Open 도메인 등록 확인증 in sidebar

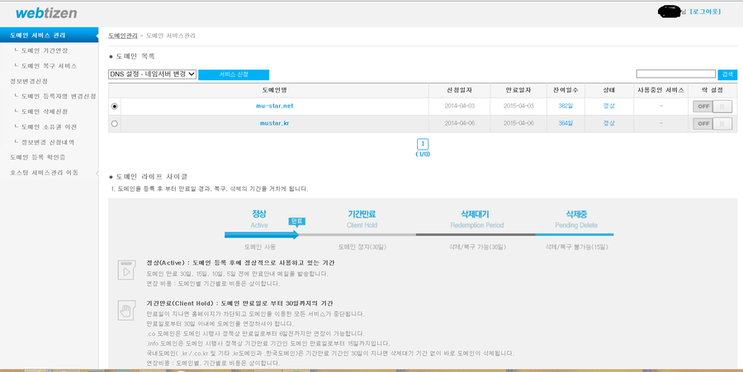coord(38,157)
